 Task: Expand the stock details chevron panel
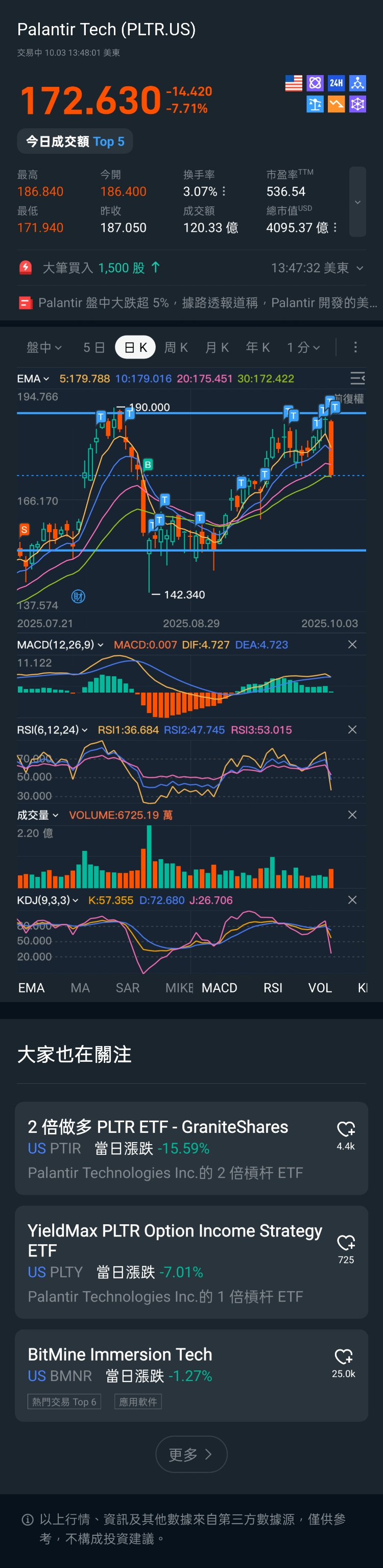pyautogui.click(x=357, y=201)
